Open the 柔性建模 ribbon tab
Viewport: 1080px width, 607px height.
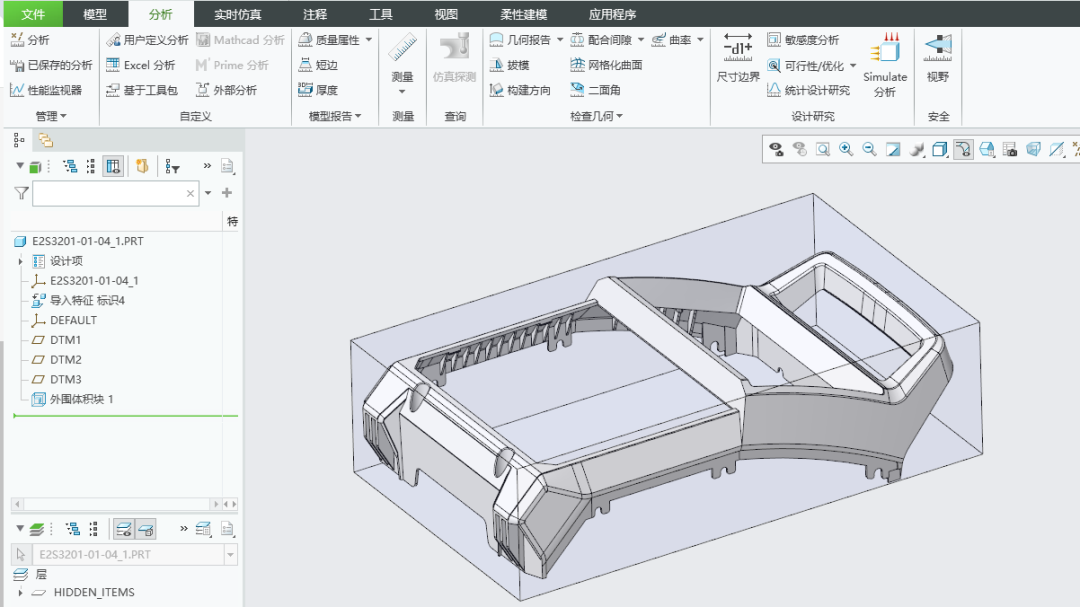(523, 14)
